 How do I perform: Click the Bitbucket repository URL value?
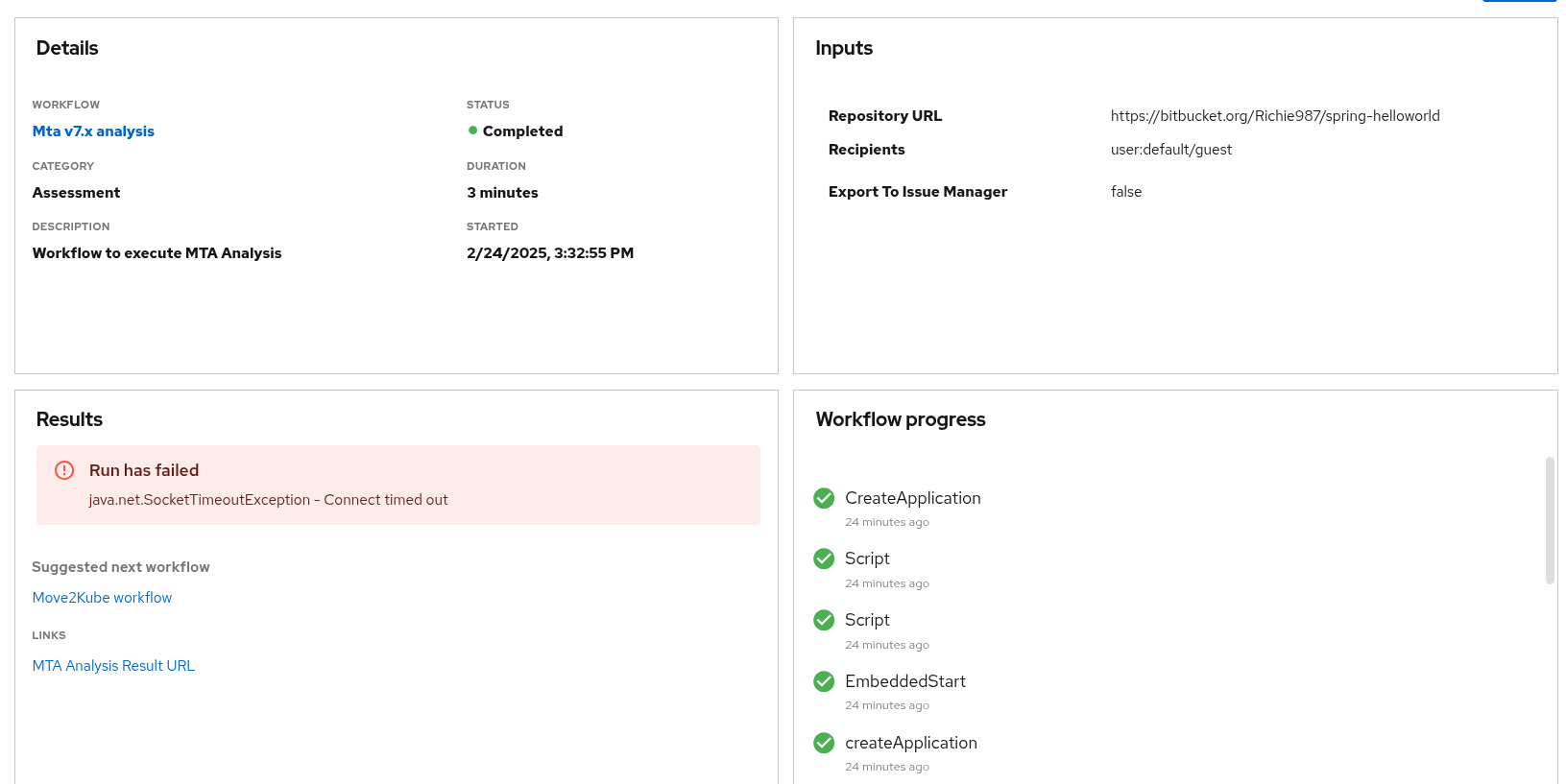pyautogui.click(x=1275, y=116)
